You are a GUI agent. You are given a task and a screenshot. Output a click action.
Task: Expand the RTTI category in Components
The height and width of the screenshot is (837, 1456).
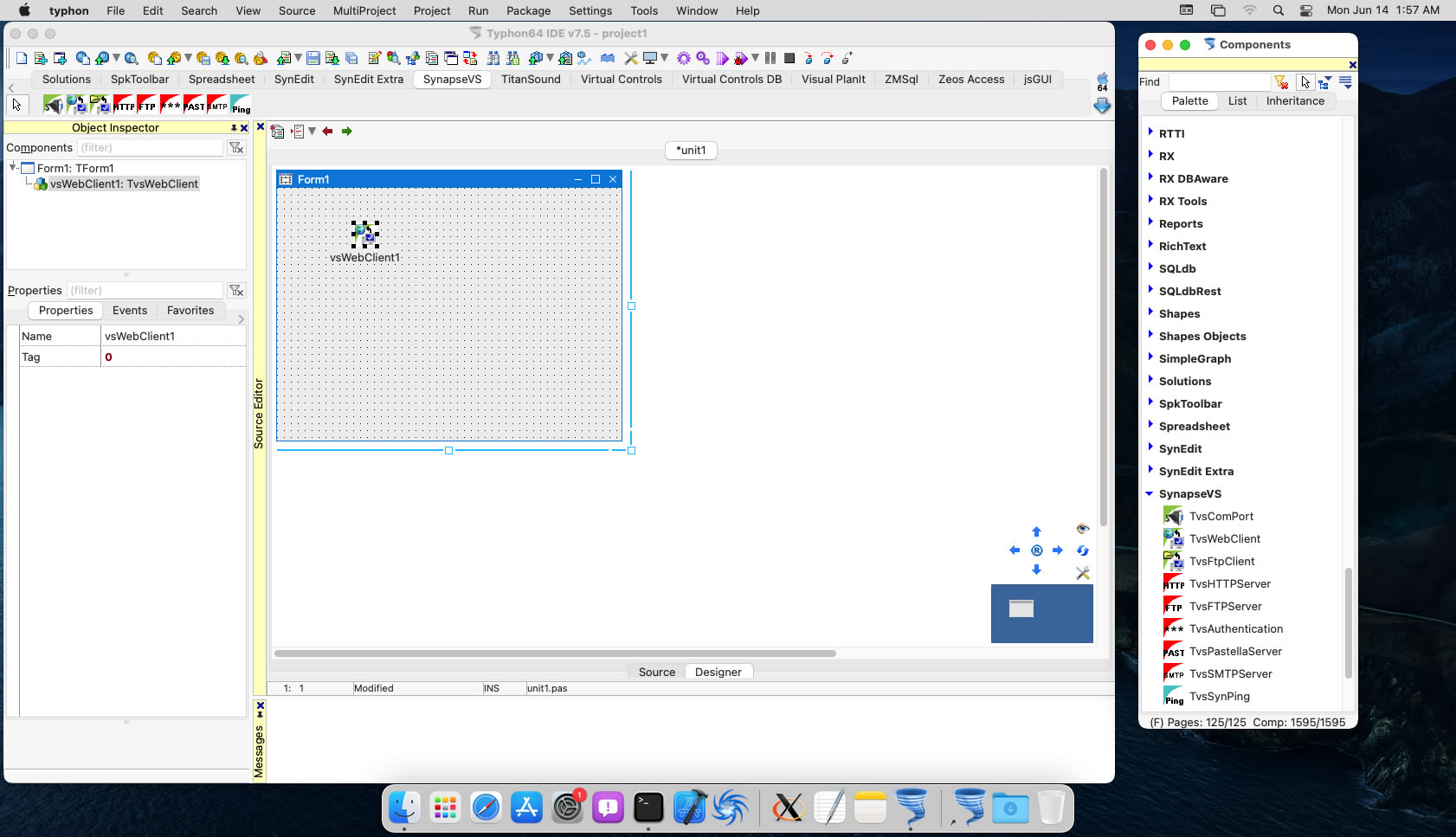(x=1150, y=132)
